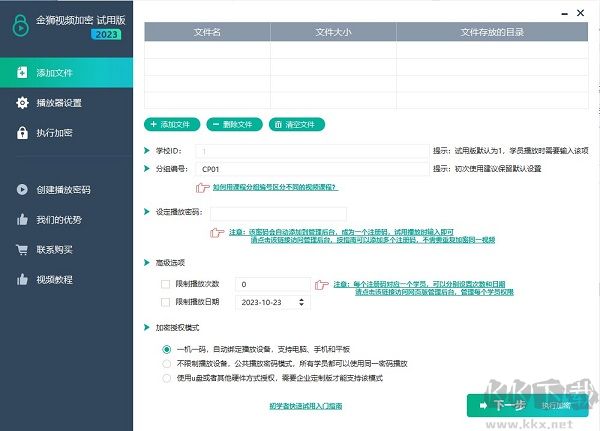
Task: Click the 分组编号 field showing CP01
Action: point(312,169)
